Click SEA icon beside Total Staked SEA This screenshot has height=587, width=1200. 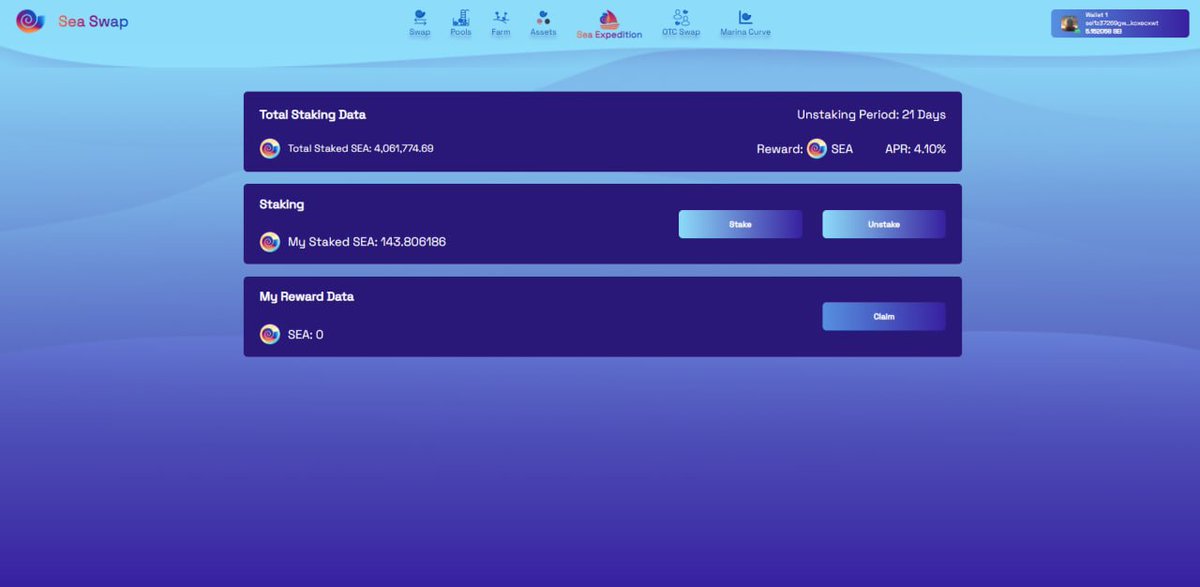[270, 148]
